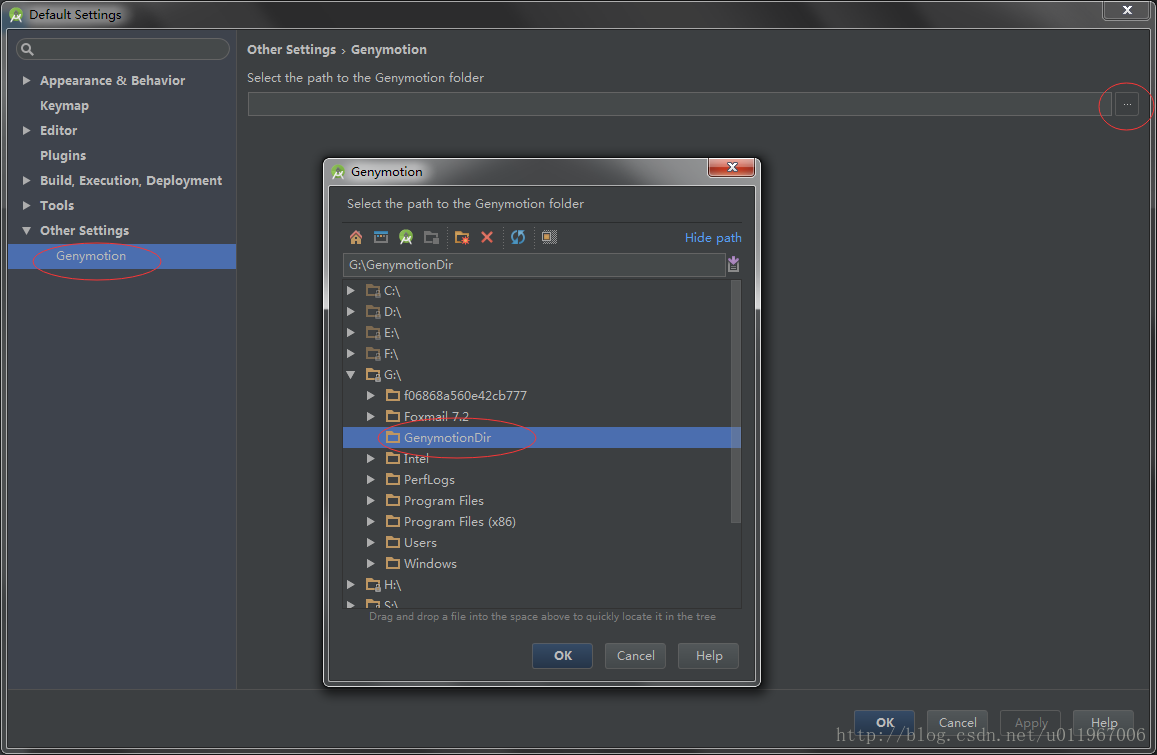Close the Default Settings window
This screenshot has height=755, width=1157.
click(x=1127, y=10)
